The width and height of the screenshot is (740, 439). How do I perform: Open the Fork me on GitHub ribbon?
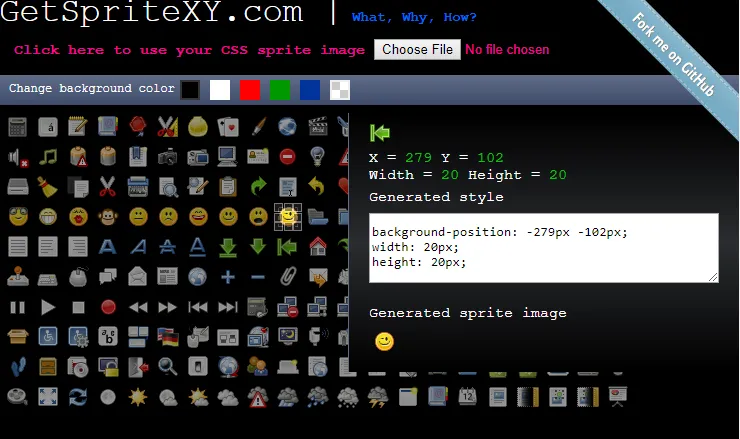click(x=673, y=55)
